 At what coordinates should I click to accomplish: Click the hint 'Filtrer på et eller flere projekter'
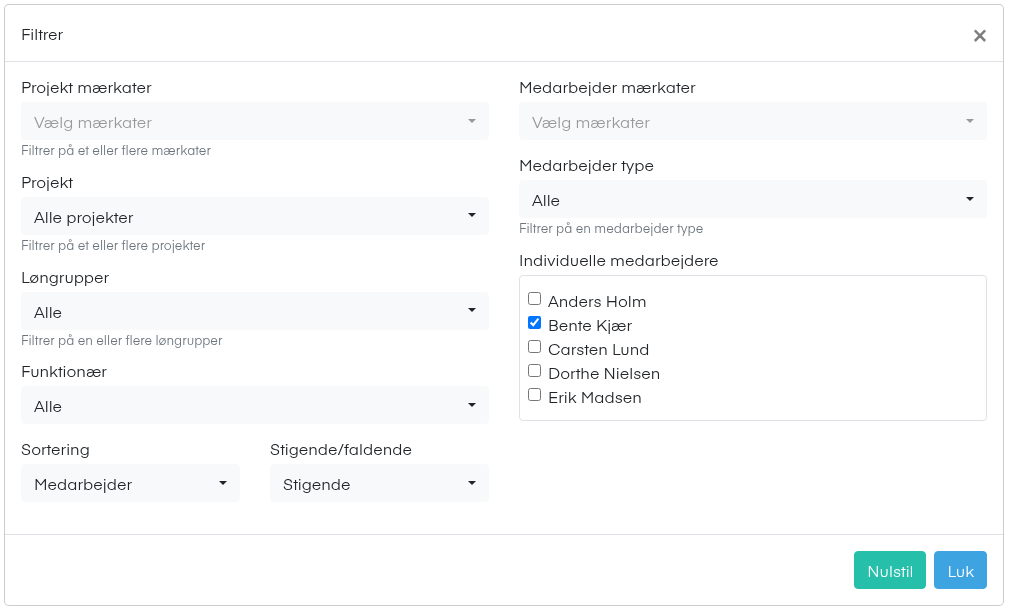(x=113, y=246)
